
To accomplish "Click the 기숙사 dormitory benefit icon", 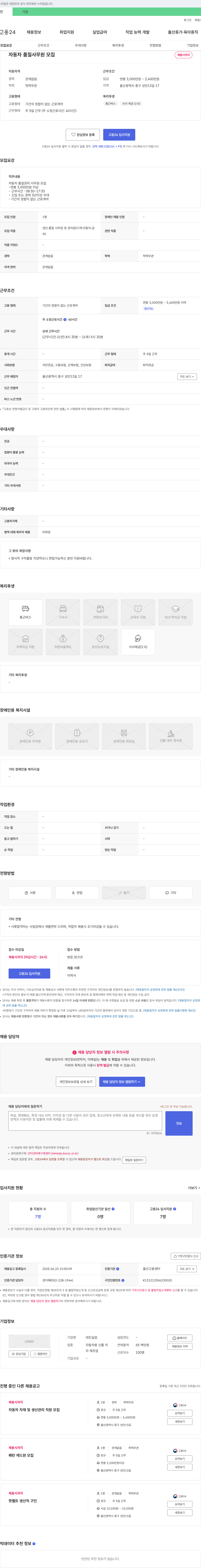I will coord(63,612).
